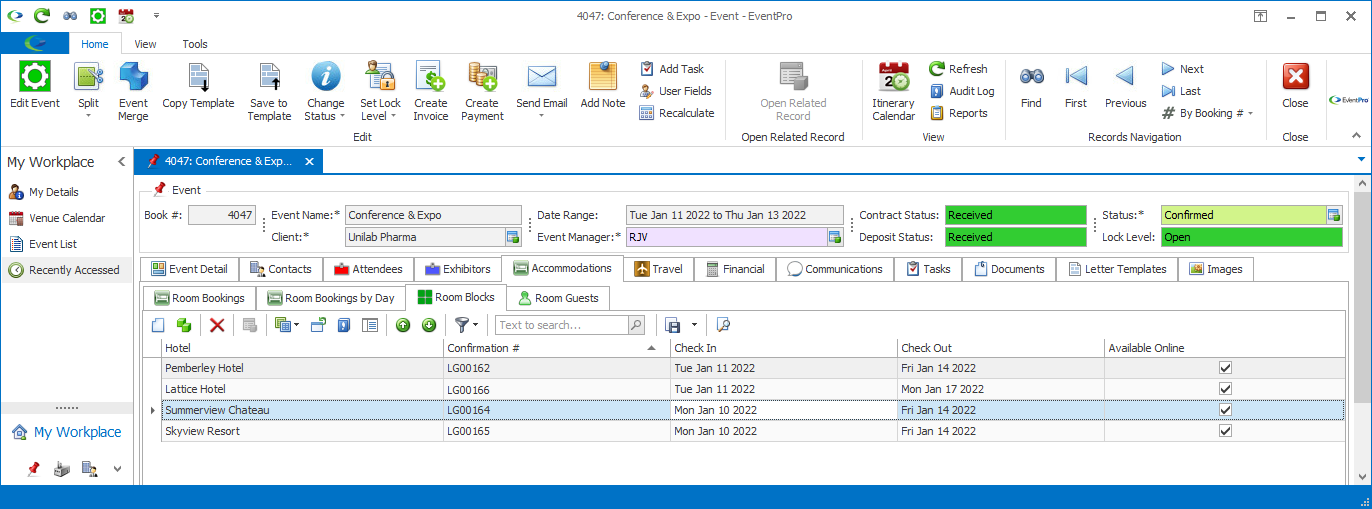This screenshot has width=1372, height=509.
Task: Switch to the Exhibitors tab
Action: pos(457,269)
